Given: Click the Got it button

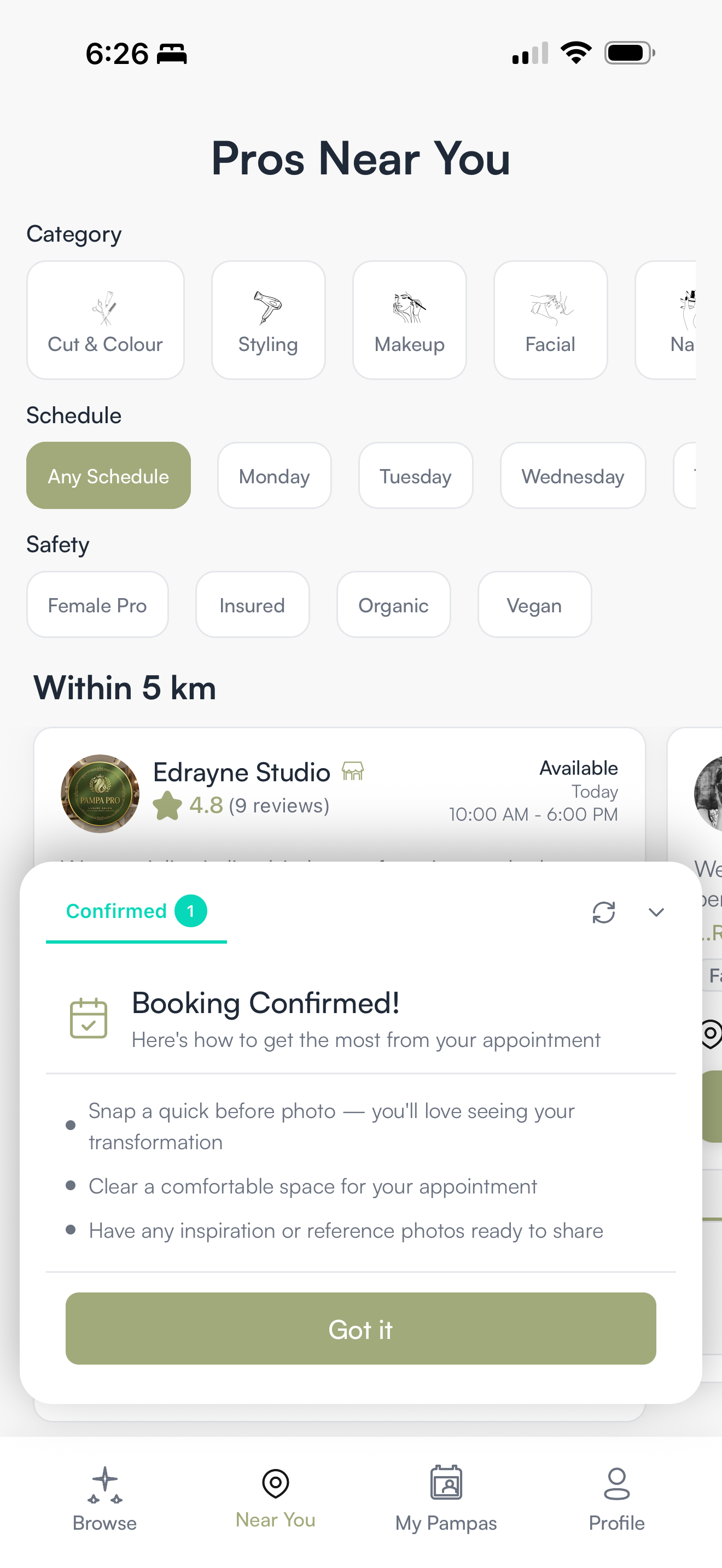Looking at the screenshot, I should [x=361, y=1329].
